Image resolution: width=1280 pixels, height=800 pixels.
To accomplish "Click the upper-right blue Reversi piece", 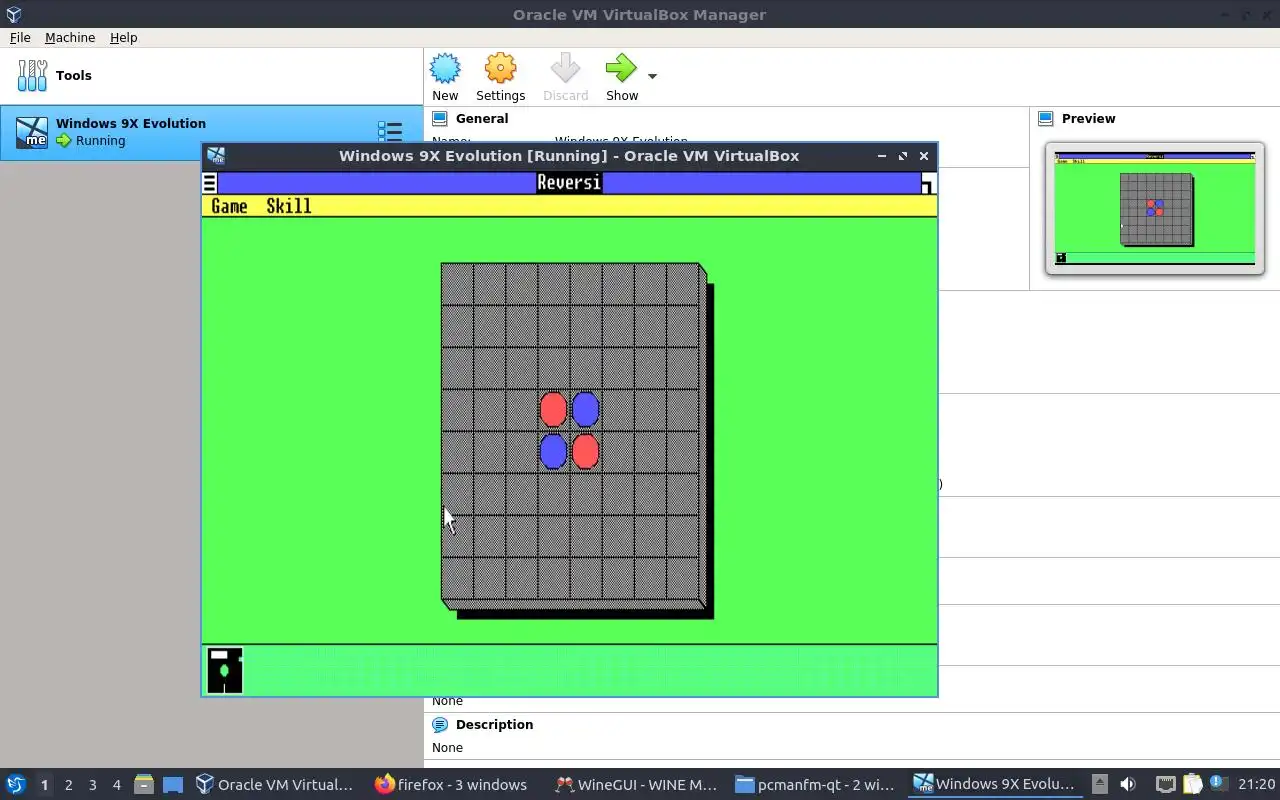I will coord(585,410).
